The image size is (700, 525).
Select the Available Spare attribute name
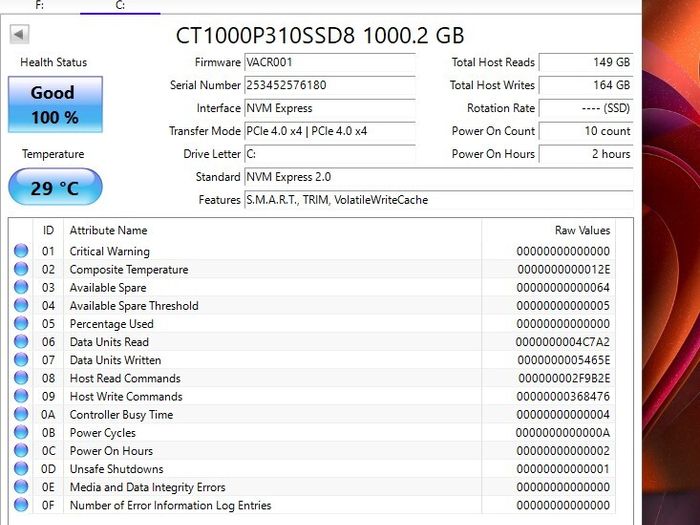pyautogui.click(x=108, y=288)
